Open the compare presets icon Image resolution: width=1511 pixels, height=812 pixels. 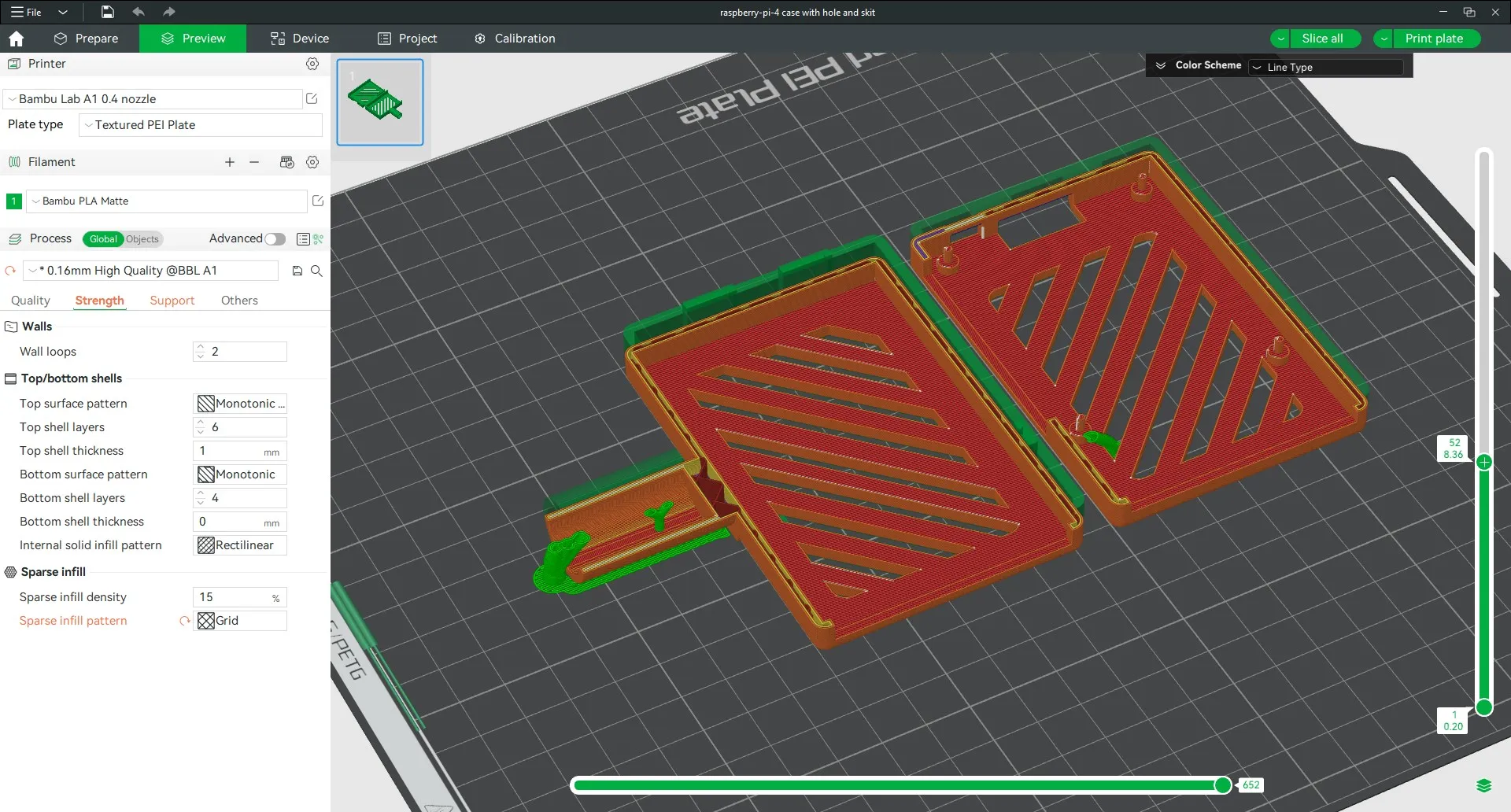pyautogui.click(x=319, y=239)
